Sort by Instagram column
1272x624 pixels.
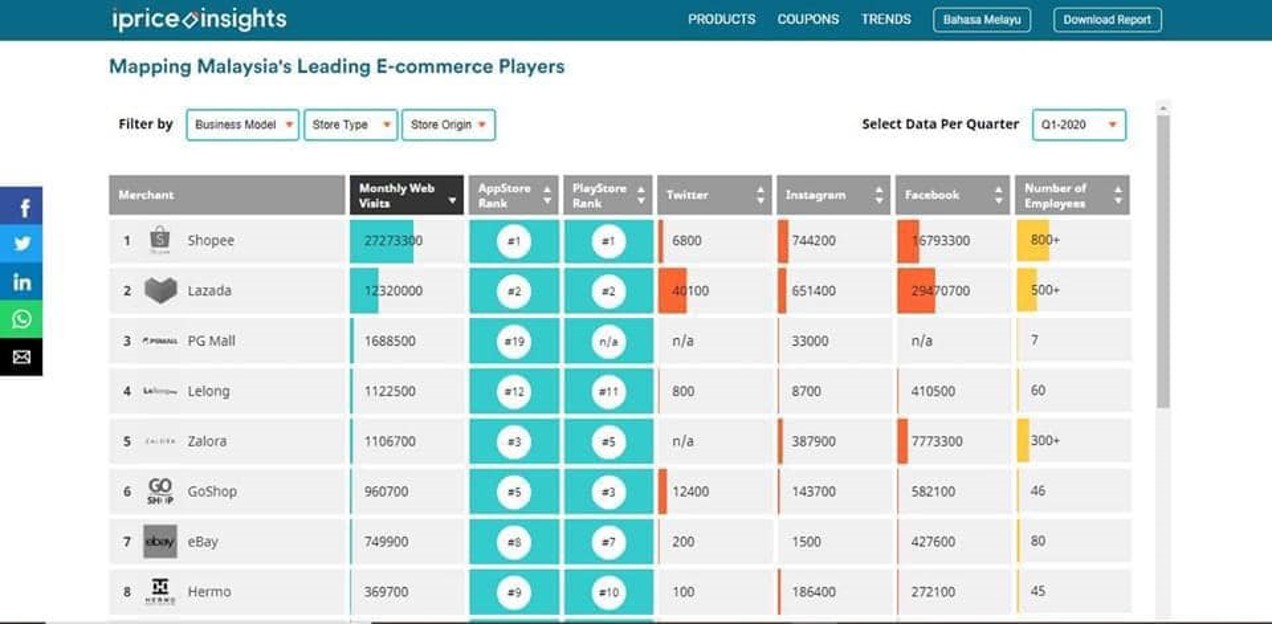(833, 195)
